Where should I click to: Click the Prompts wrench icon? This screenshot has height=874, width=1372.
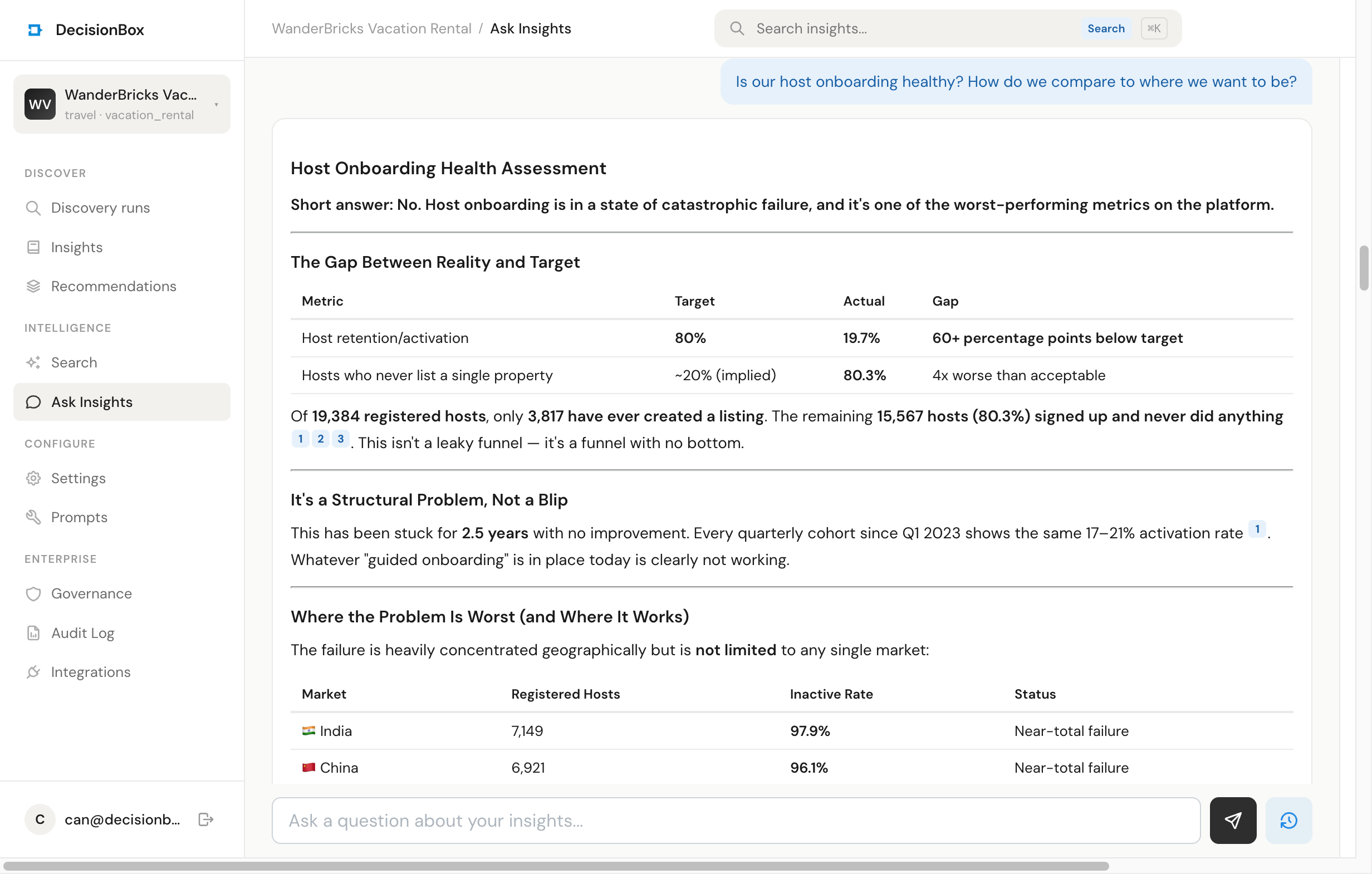pyautogui.click(x=33, y=517)
